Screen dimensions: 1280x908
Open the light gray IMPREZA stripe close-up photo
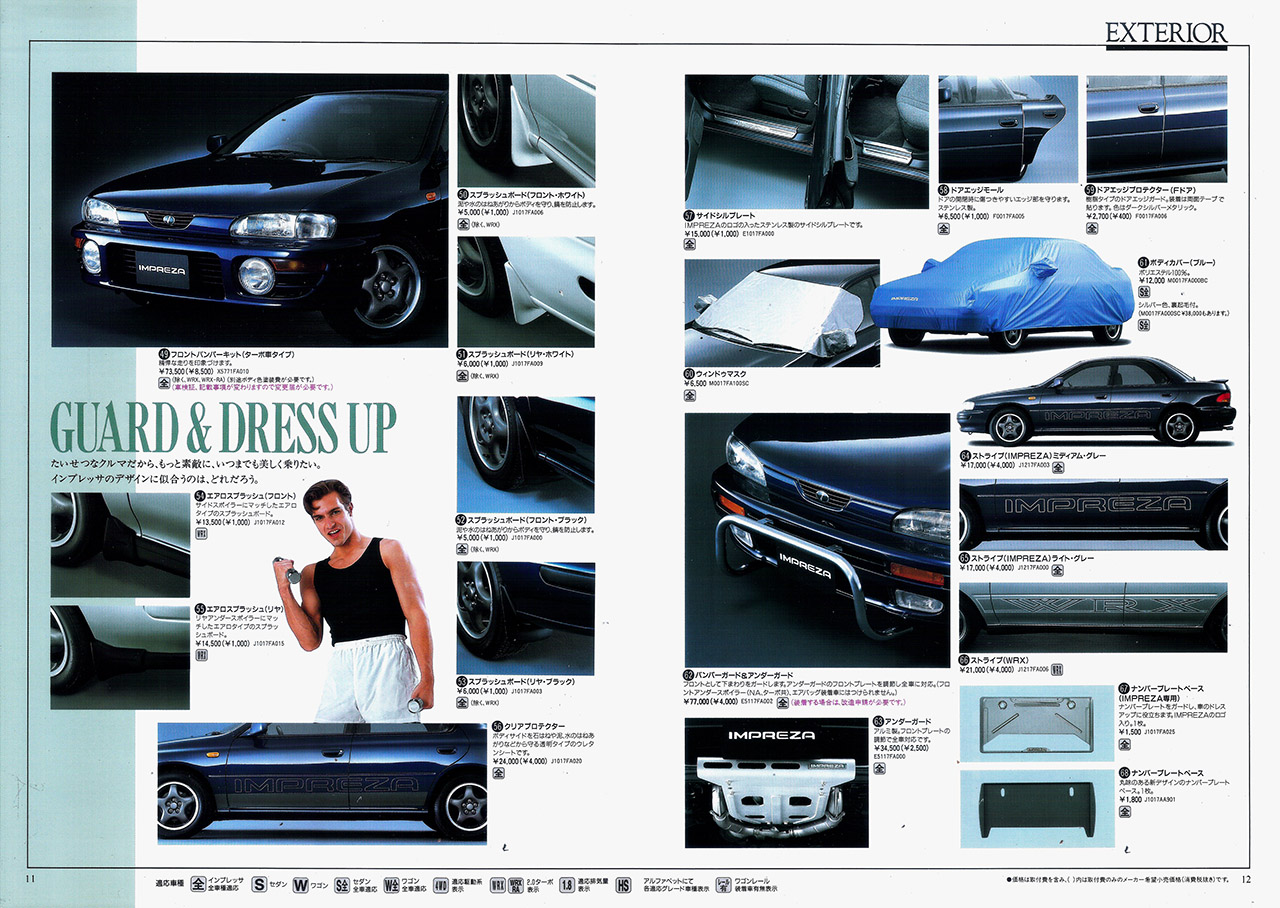pos(1093,515)
